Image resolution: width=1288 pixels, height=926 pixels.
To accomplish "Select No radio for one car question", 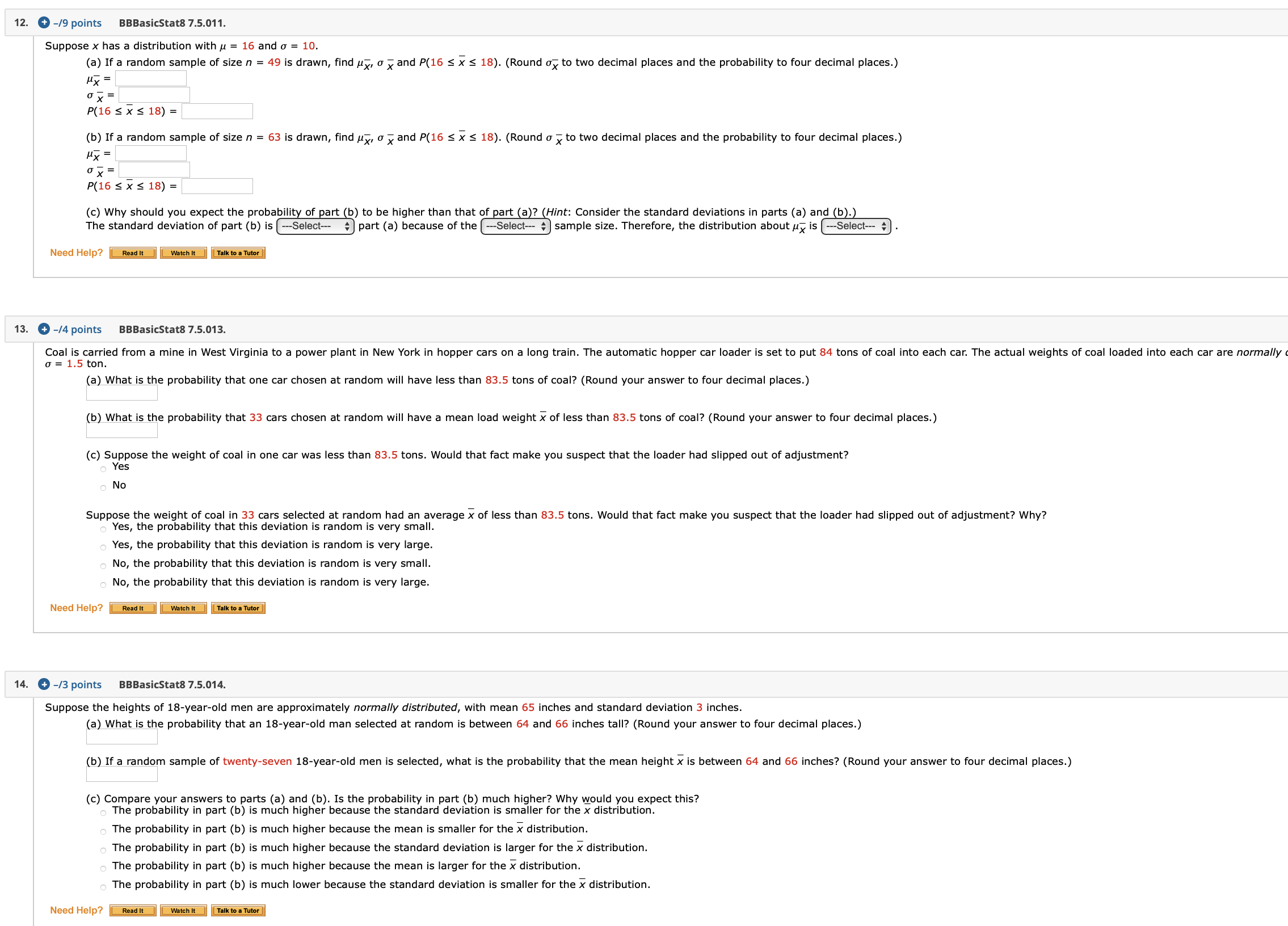I will [103, 488].
